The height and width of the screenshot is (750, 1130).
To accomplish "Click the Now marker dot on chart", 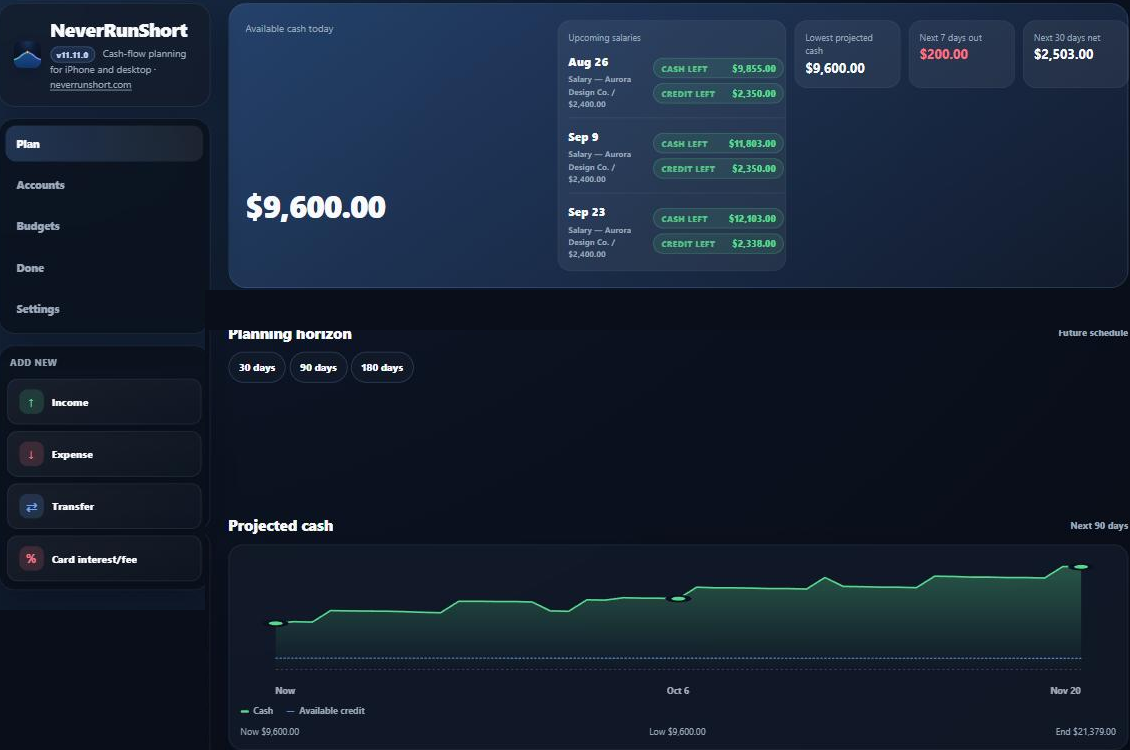I will tap(276, 623).
